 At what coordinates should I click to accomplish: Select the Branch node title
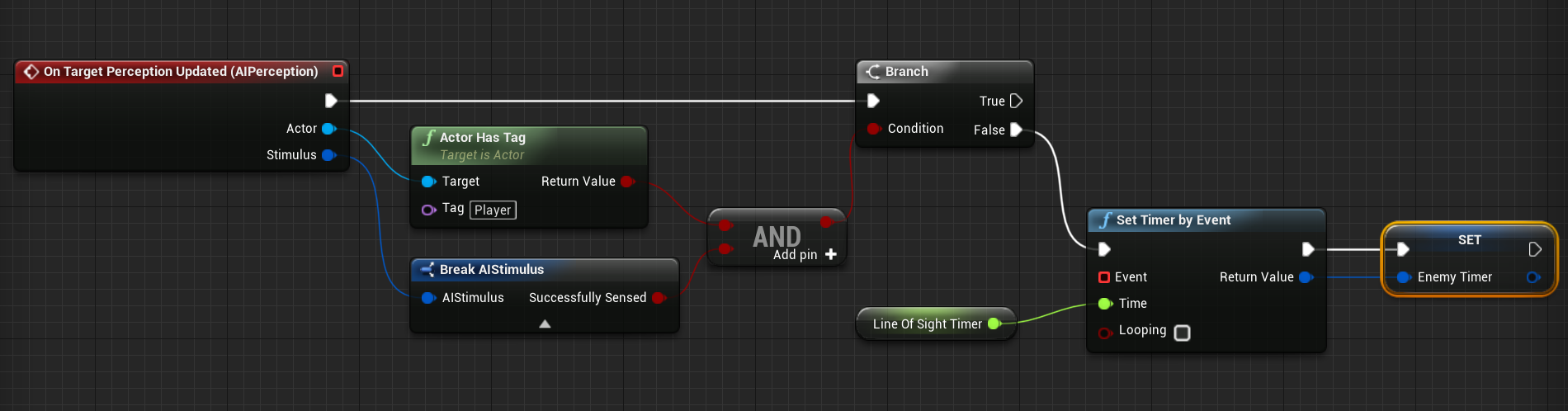pyautogui.click(x=906, y=72)
